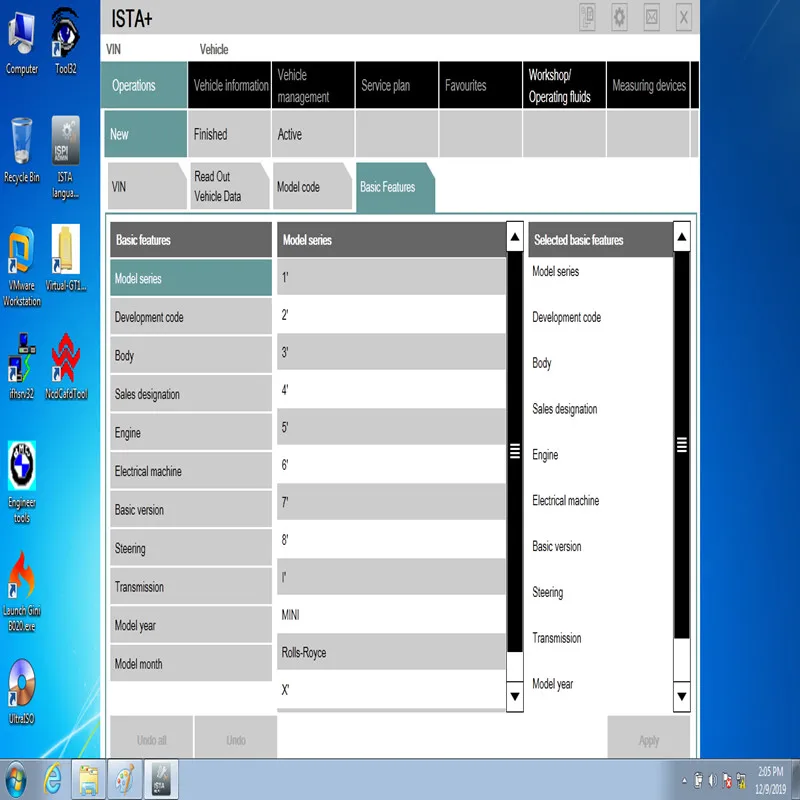The height and width of the screenshot is (800, 800).
Task: Open the Measuring devices tab
Action: (x=648, y=85)
